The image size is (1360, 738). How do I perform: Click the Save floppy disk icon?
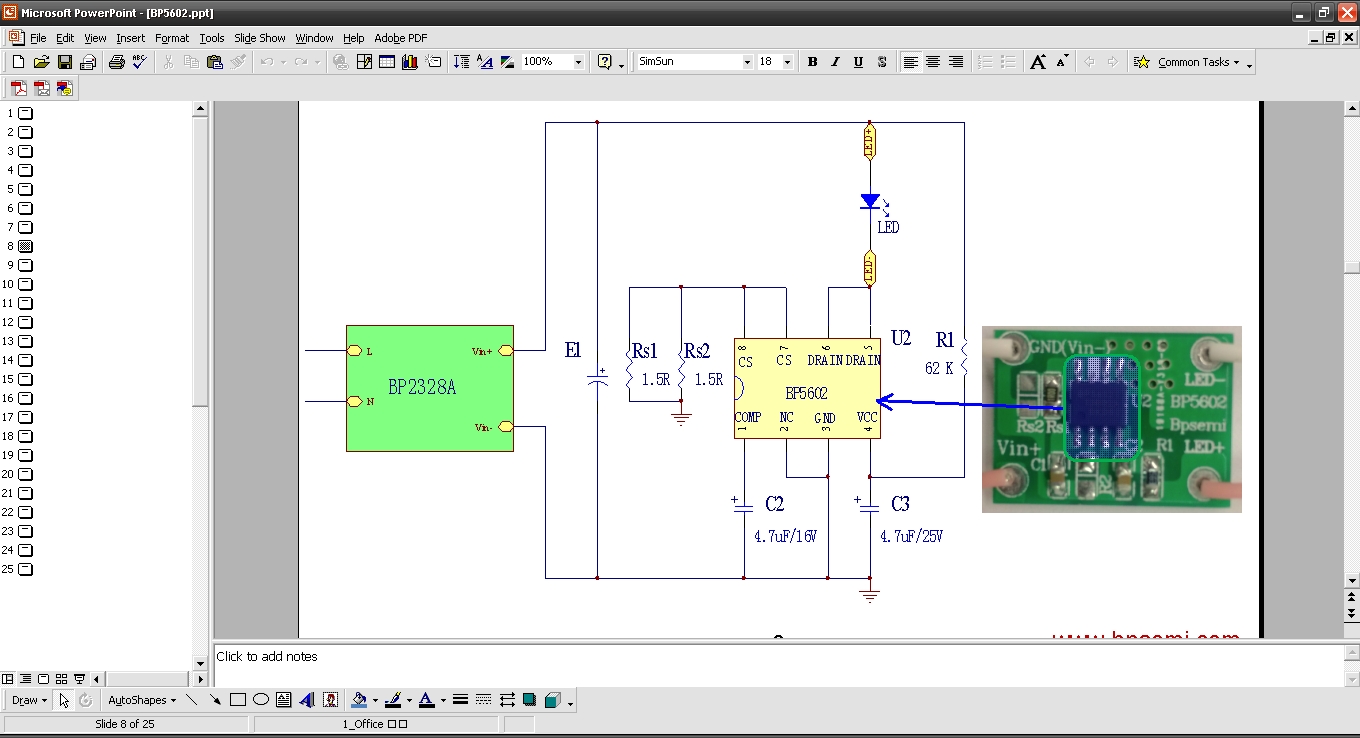click(x=64, y=62)
